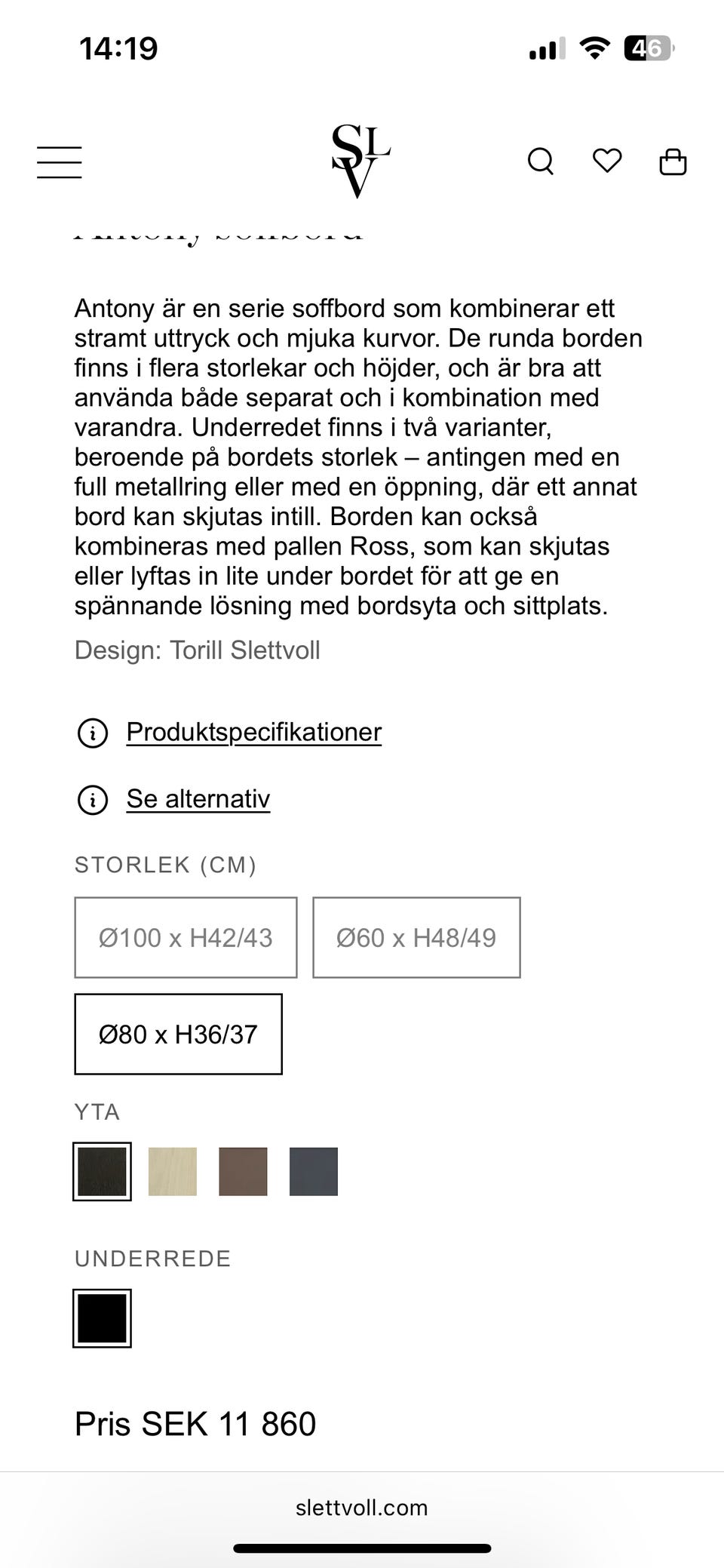Expand the Se alternativ section
The height and width of the screenshot is (1568, 724).
pos(198,798)
